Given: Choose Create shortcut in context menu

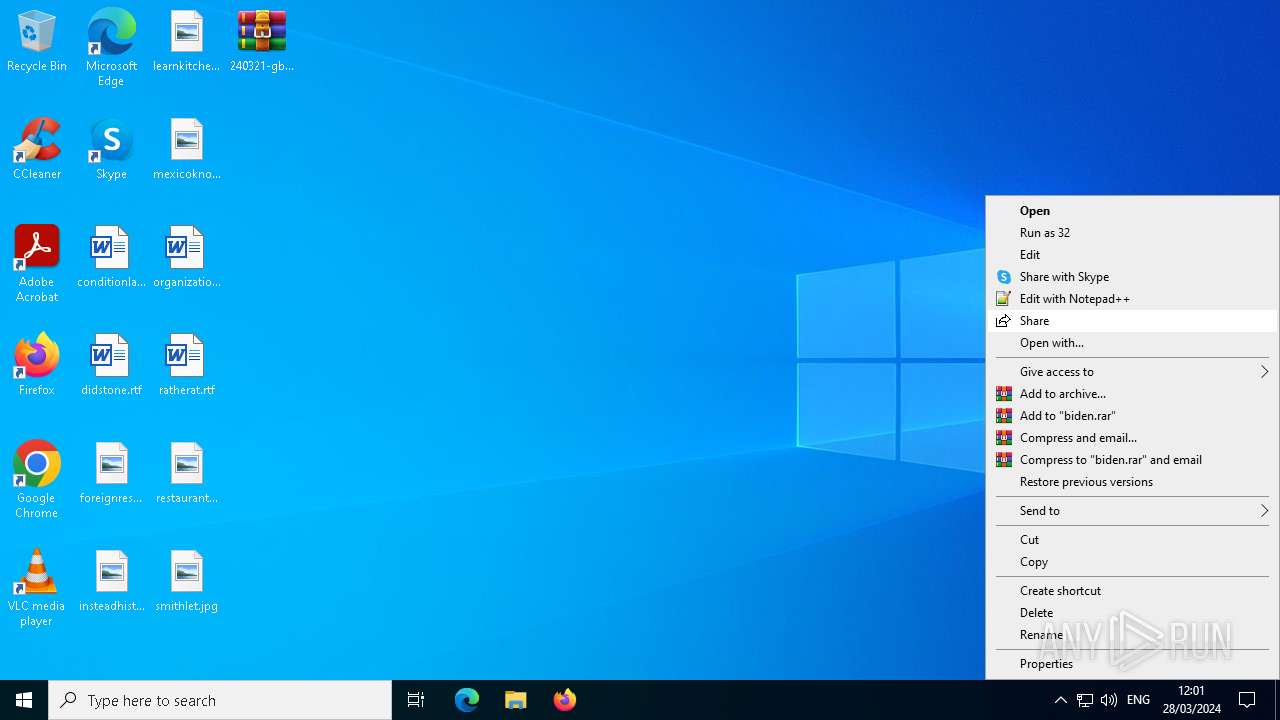Looking at the screenshot, I should (1132, 591).
